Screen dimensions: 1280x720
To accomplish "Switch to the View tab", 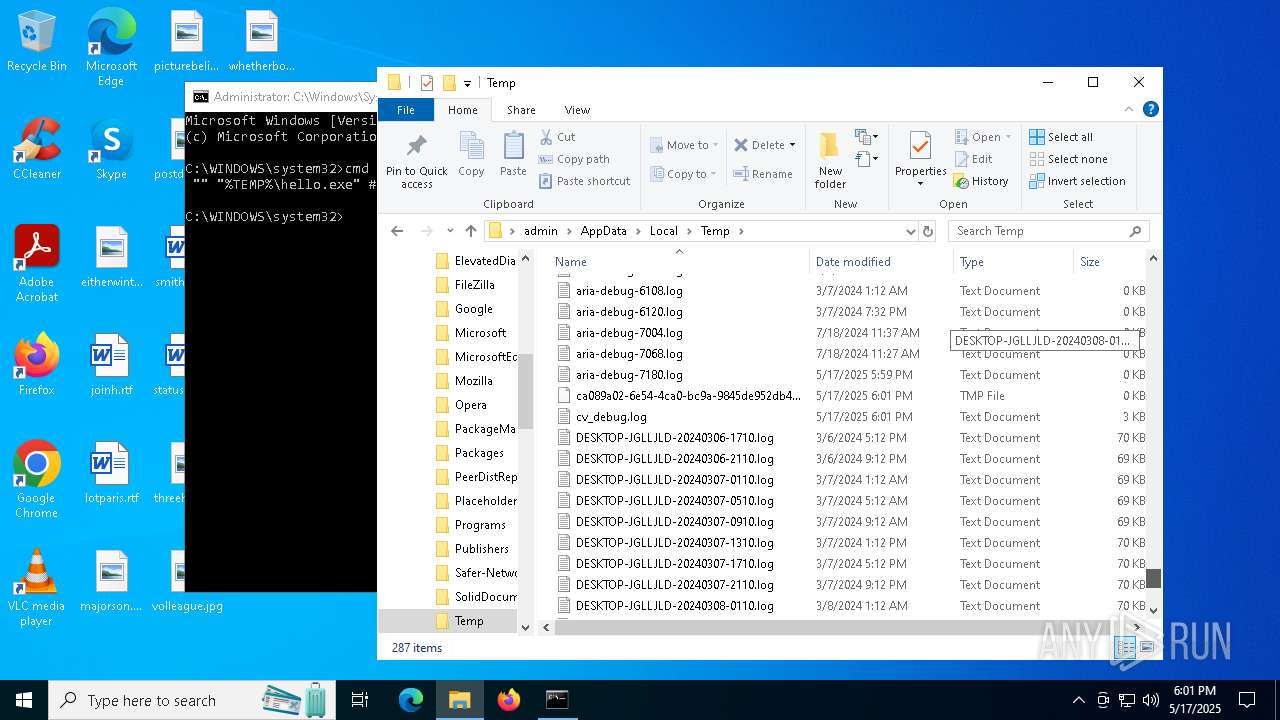I will [x=577, y=110].
